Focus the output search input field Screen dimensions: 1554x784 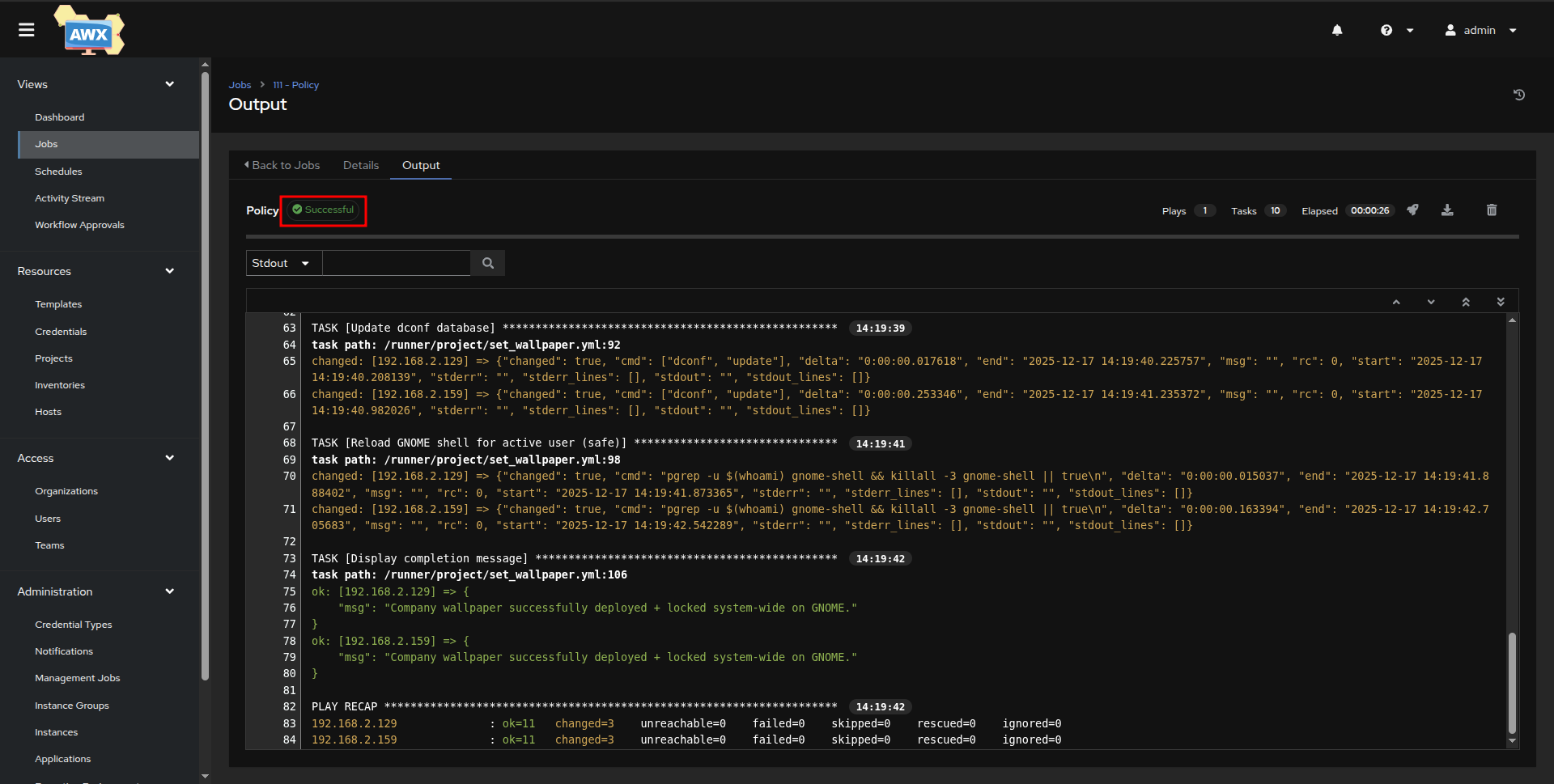pos(396,263)
